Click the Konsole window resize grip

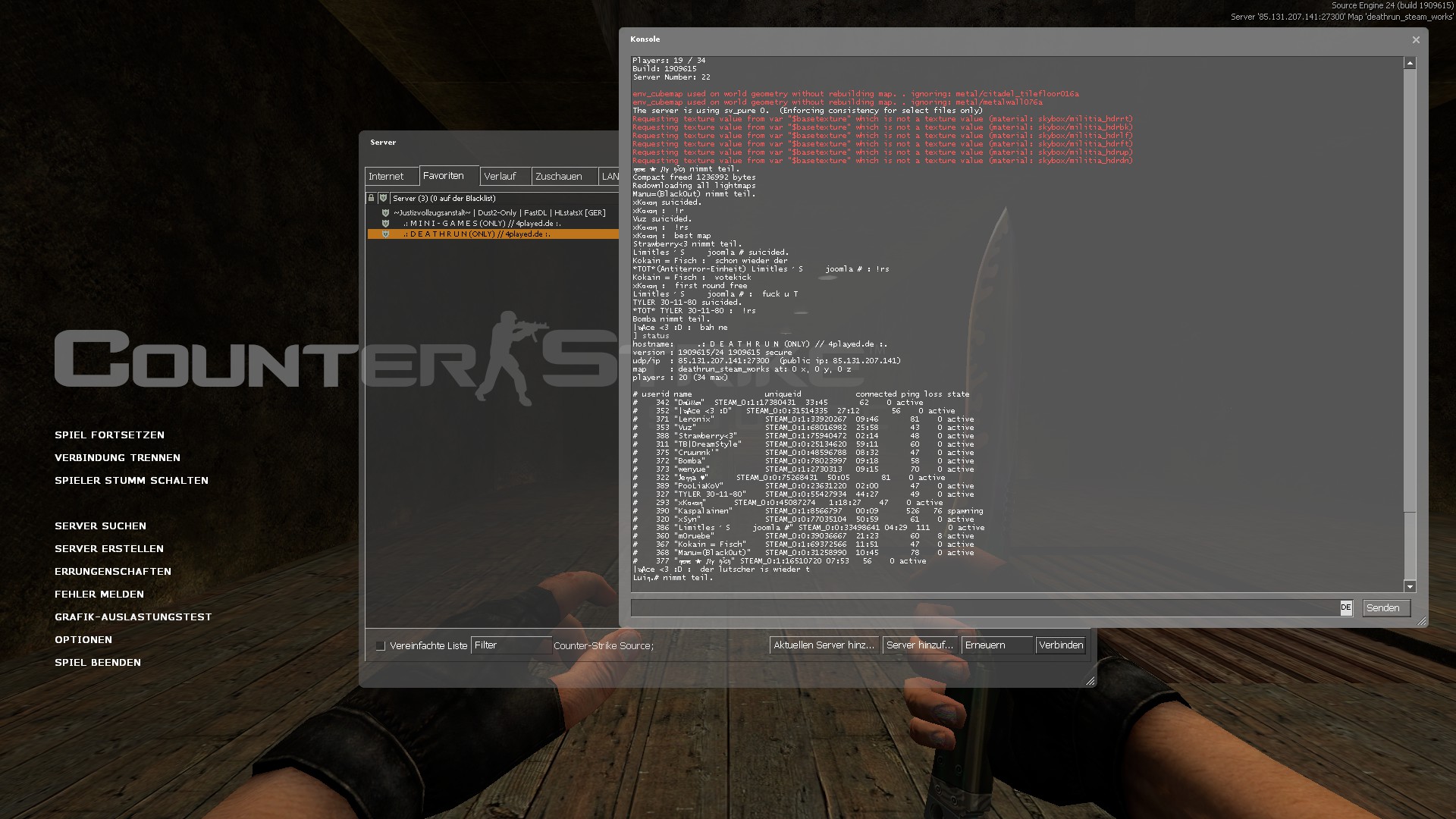1421,621
